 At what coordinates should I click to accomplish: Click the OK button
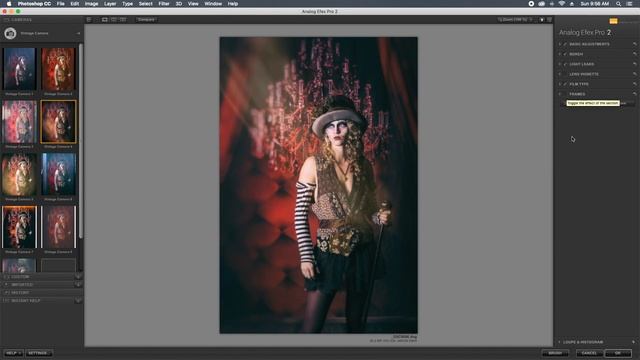coord(618,353)
